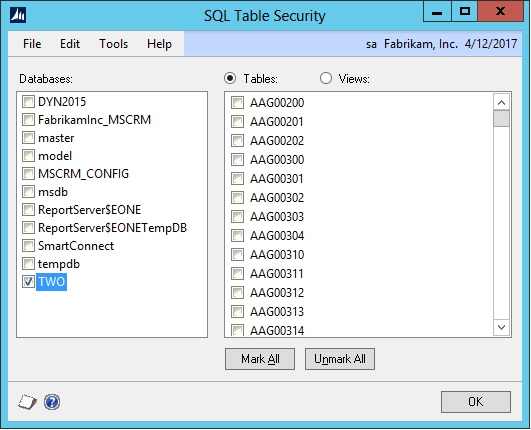This screenshot has height=430, width=531.
Task: Check the AAG00300 table checkbox
Action: pos(237,159)
